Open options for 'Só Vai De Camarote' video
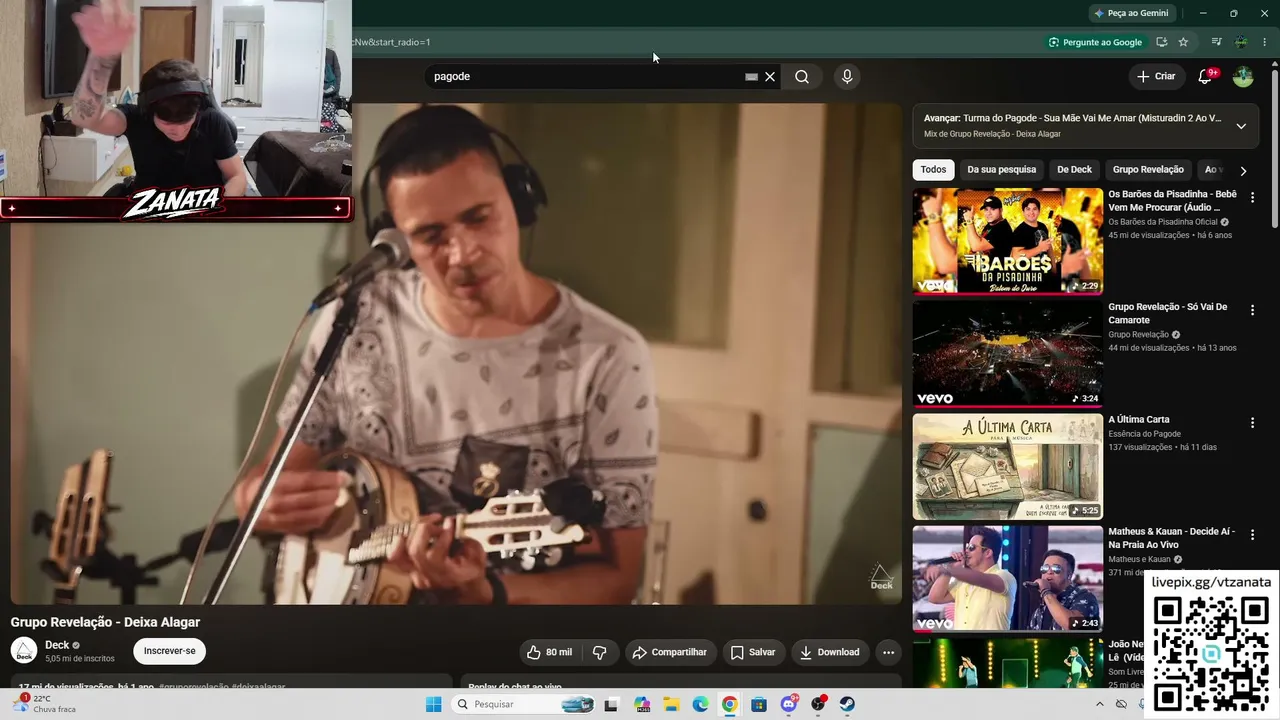This screenshot has height=720, width=1280. pos(1252,311)
